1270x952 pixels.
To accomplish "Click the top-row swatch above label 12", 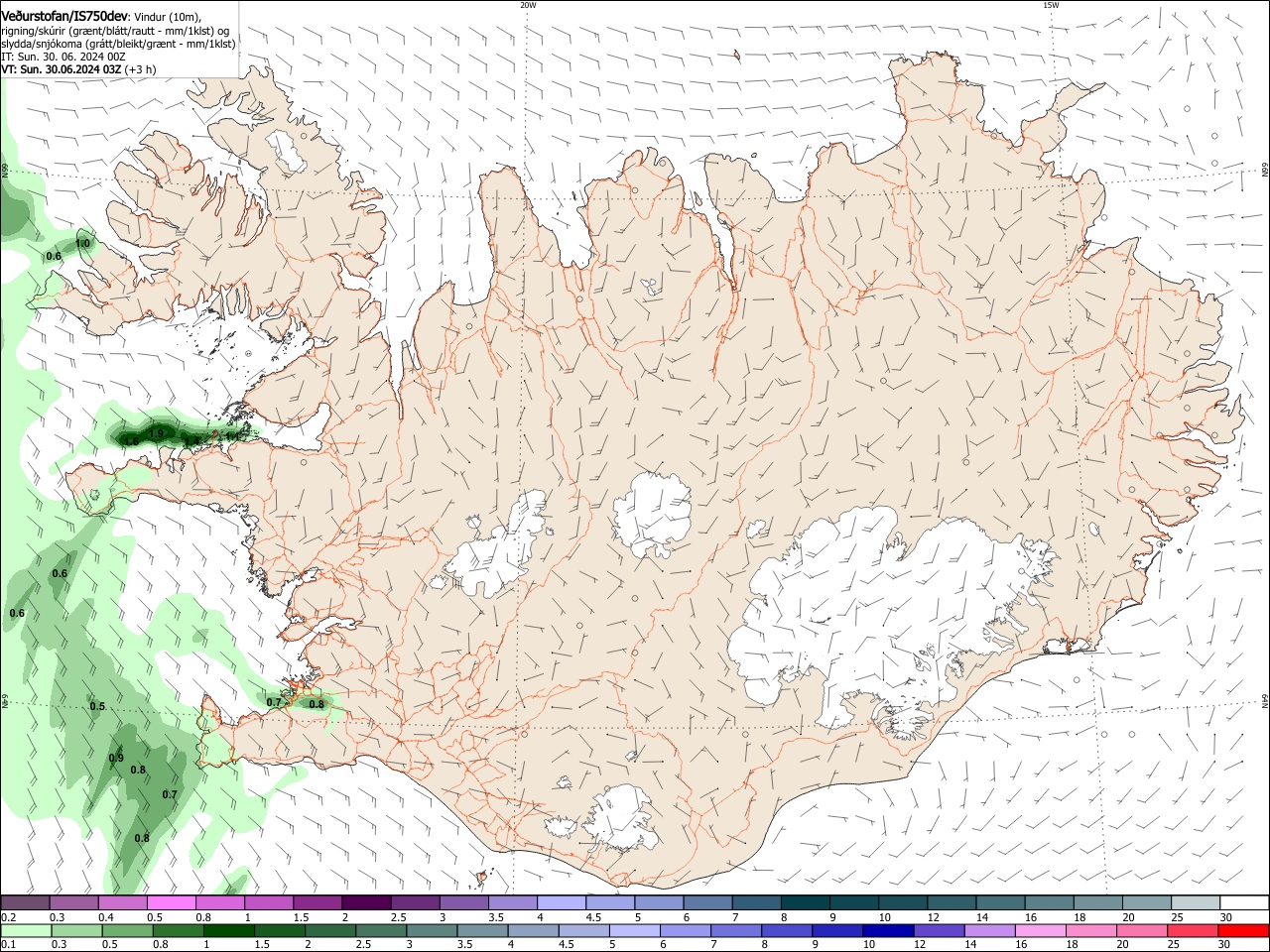I will 950,902.
